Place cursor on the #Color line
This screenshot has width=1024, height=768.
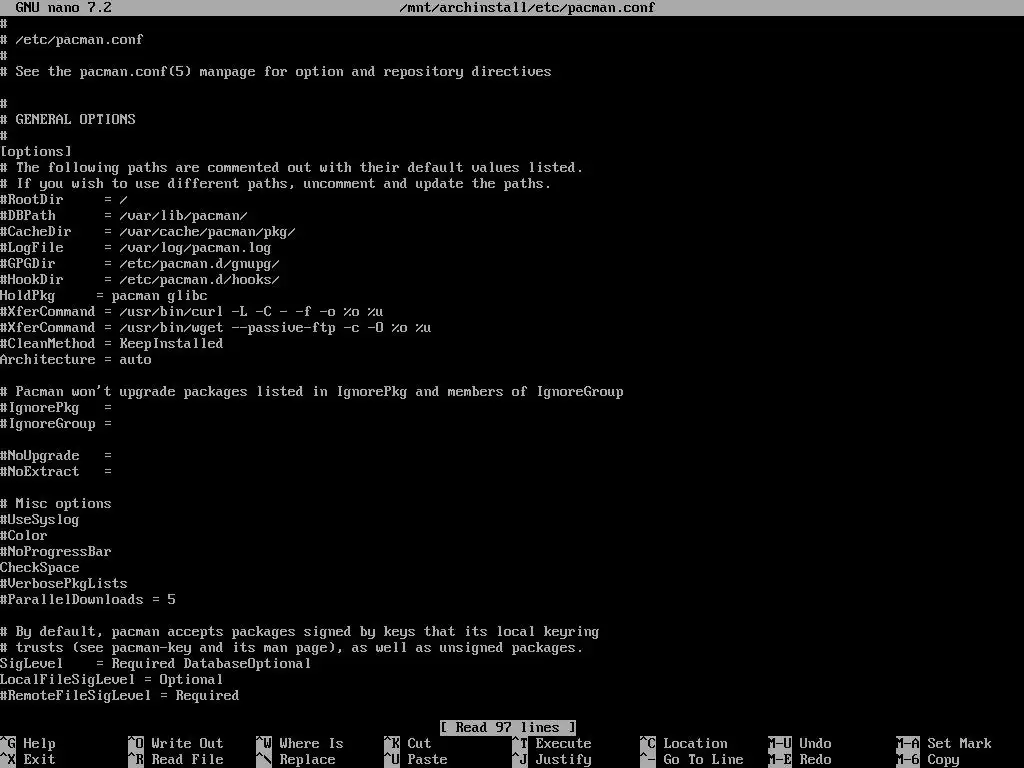tap(24, 536)
